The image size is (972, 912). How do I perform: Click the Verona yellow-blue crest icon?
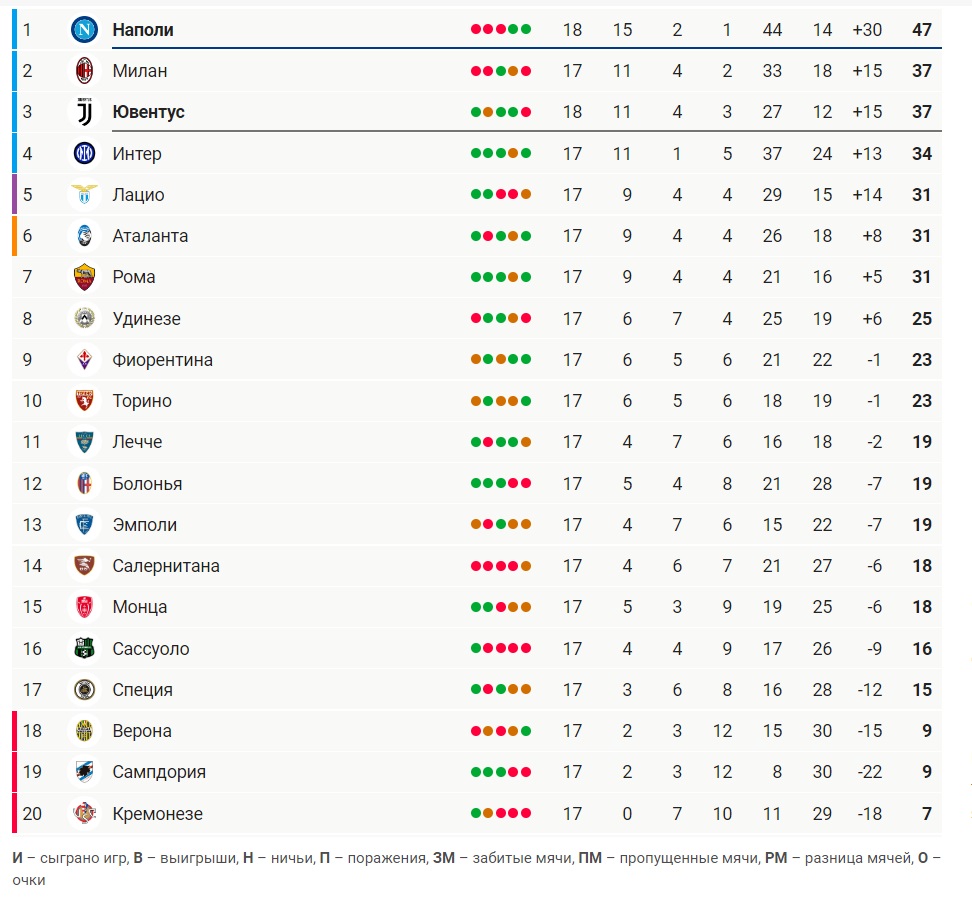coord(84,730)
